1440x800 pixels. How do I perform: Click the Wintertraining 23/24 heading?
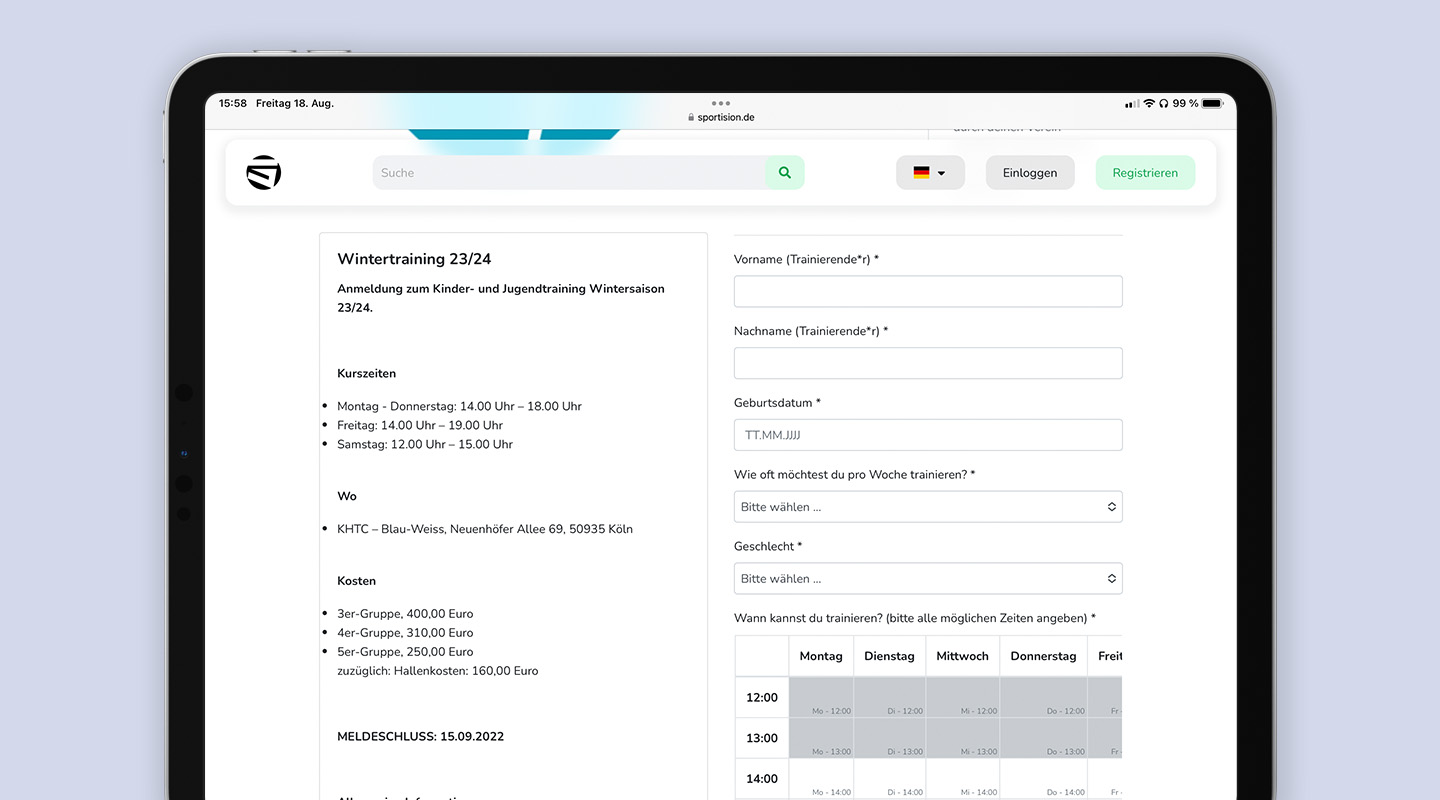(414, 259)
